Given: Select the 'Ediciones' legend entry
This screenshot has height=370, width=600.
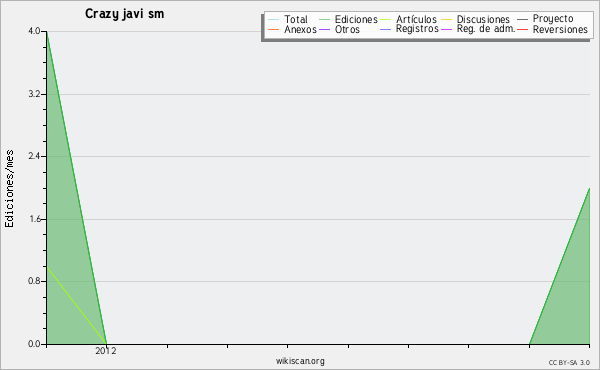Looking at the screenshot, I should tap(356, 20).
